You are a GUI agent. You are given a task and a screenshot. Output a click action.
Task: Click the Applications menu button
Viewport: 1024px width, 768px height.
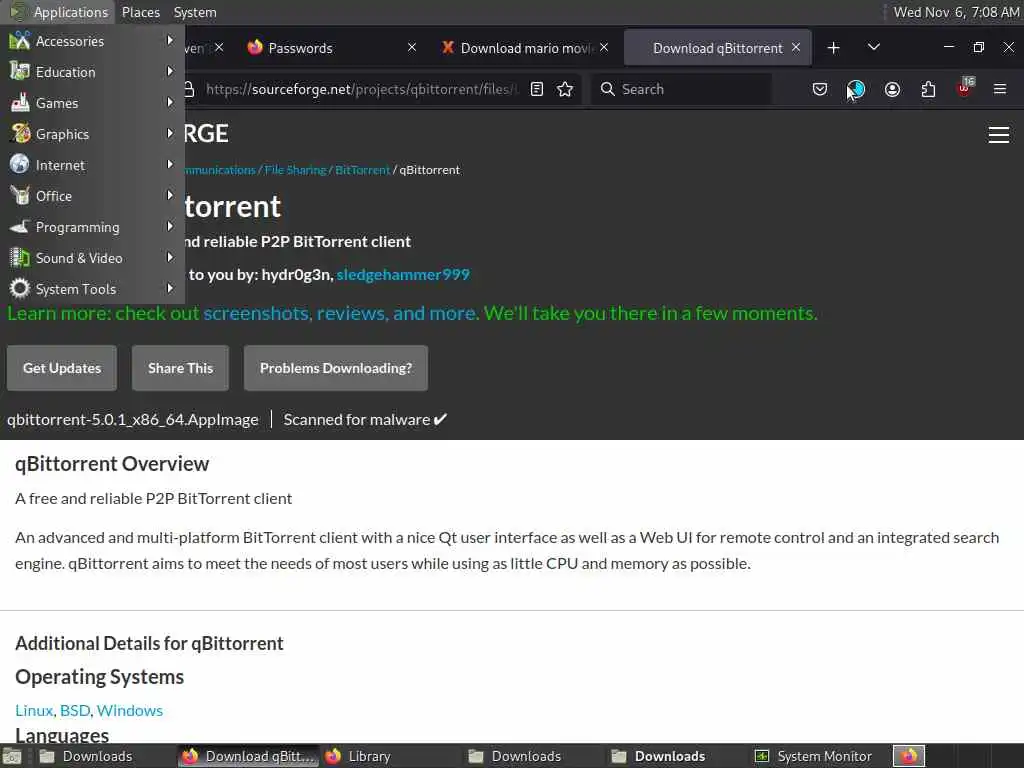point(59,12)
